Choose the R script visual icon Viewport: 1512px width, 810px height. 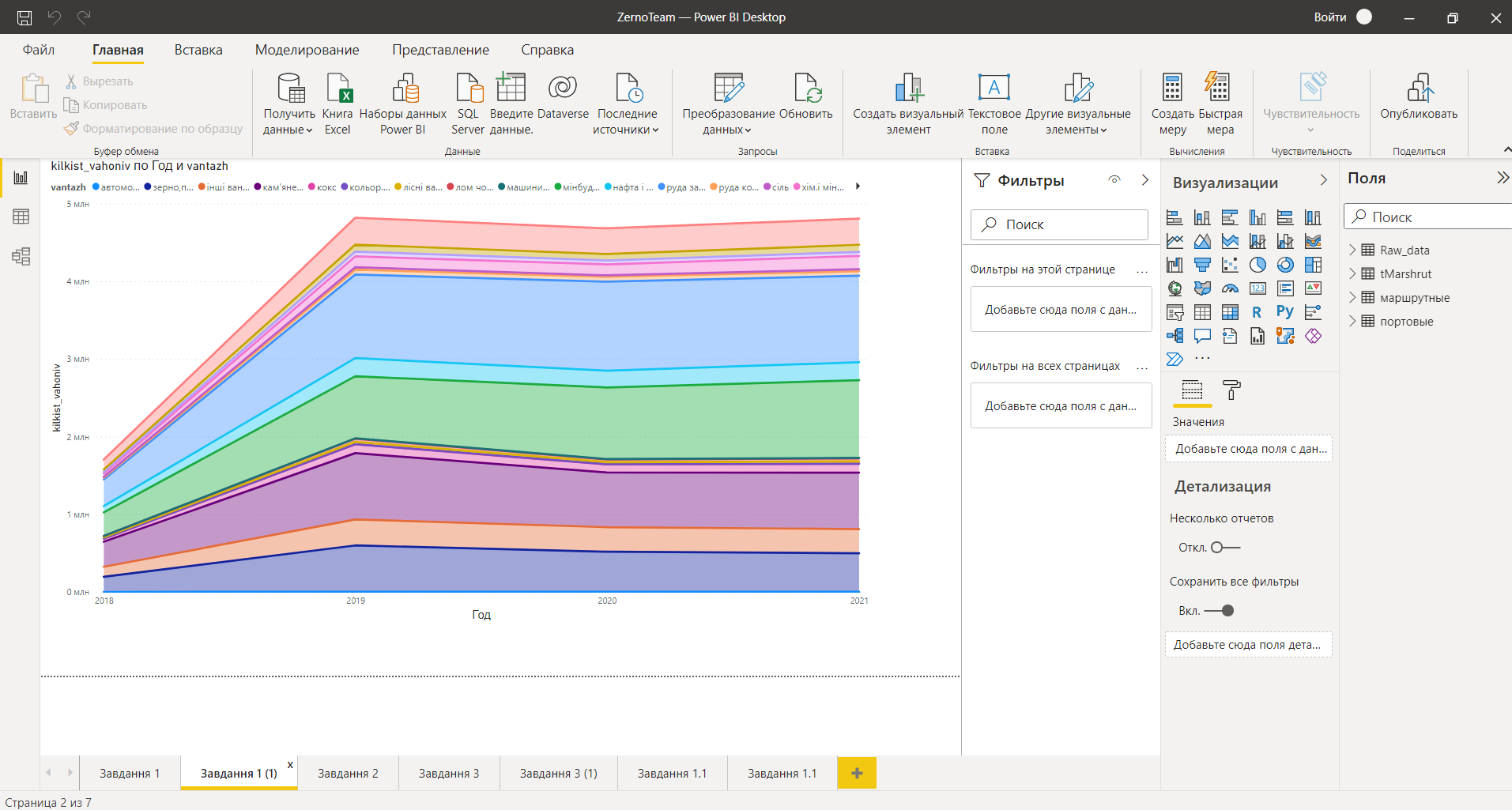[1257, 312]
